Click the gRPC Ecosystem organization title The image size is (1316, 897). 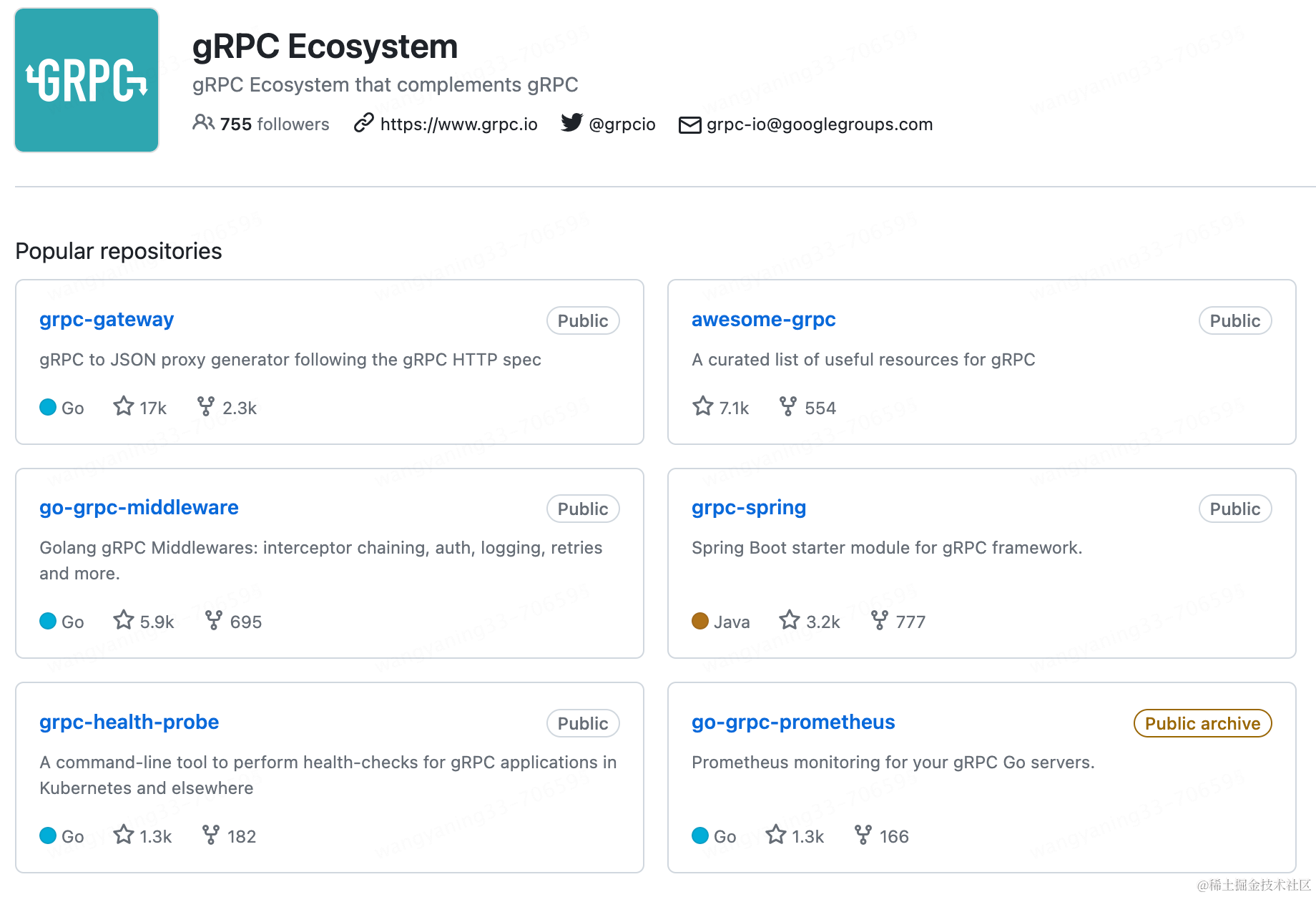[325, 46]
